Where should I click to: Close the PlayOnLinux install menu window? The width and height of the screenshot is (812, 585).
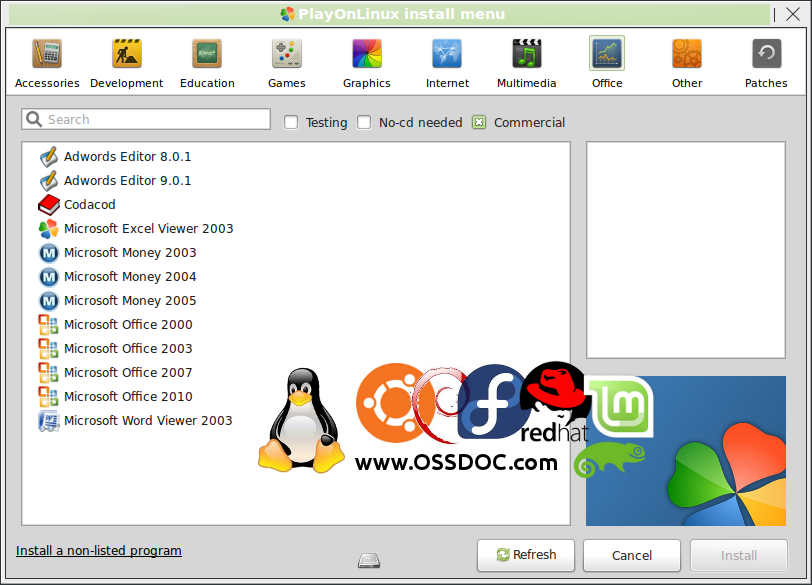[x=793, y=14]
